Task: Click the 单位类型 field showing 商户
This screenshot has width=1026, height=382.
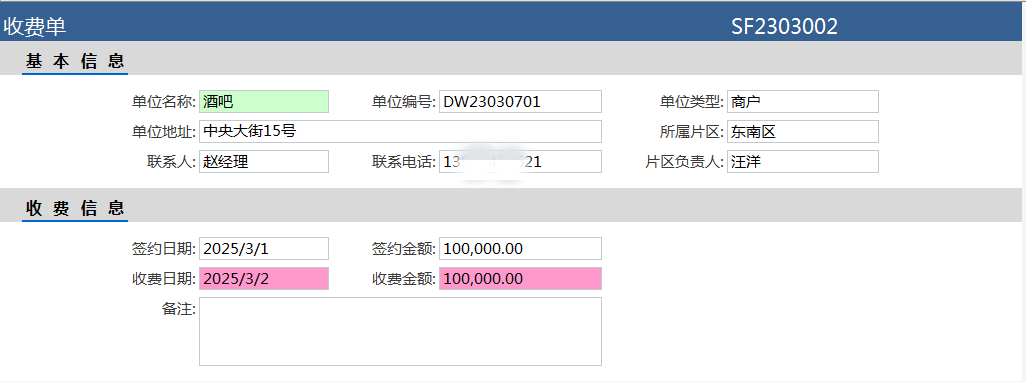Action: [802, 101]
